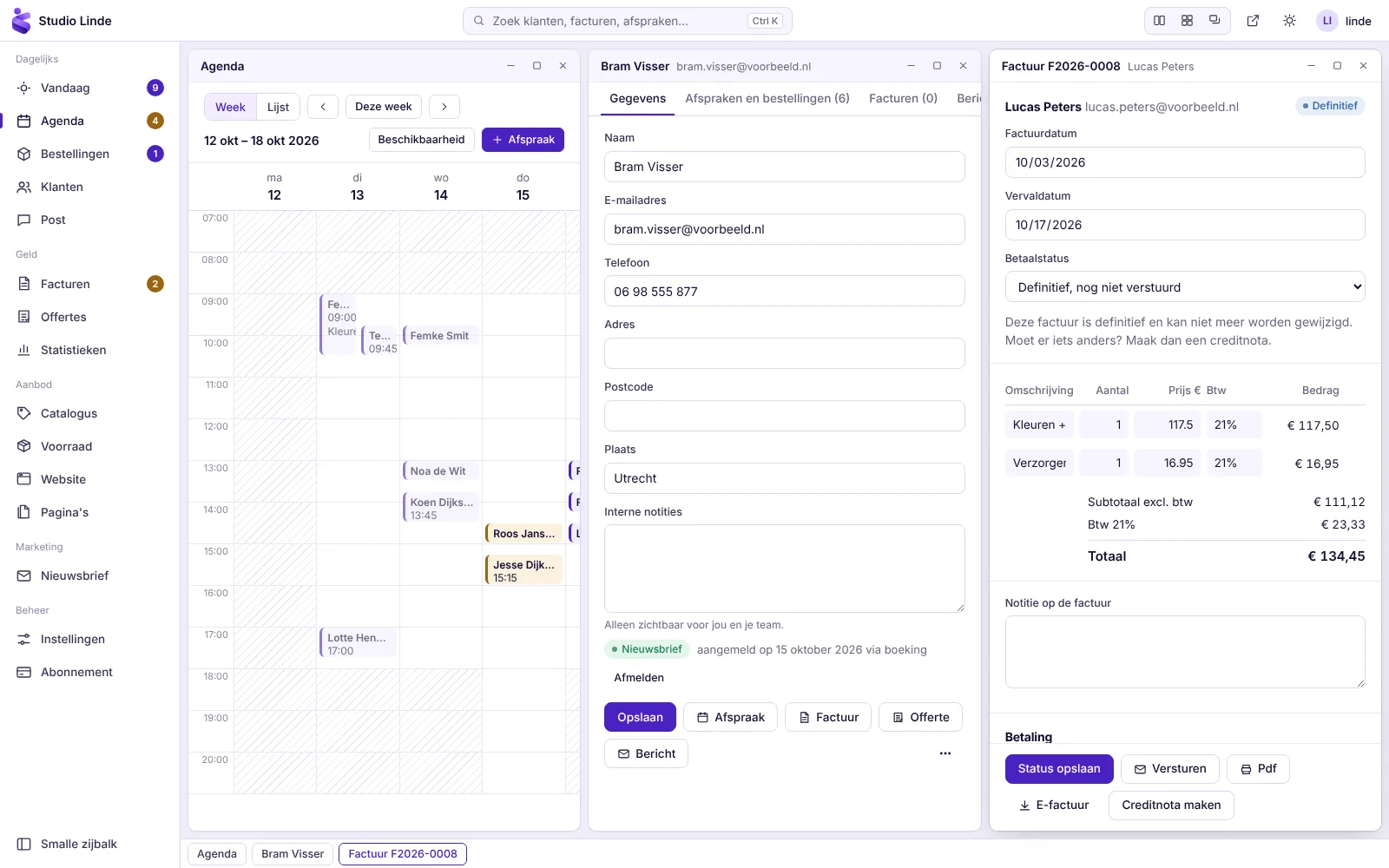1389x868 pixels.
Task: Select the split columns layout icon
Action: pyautogui.click(x=1159, y=21)
